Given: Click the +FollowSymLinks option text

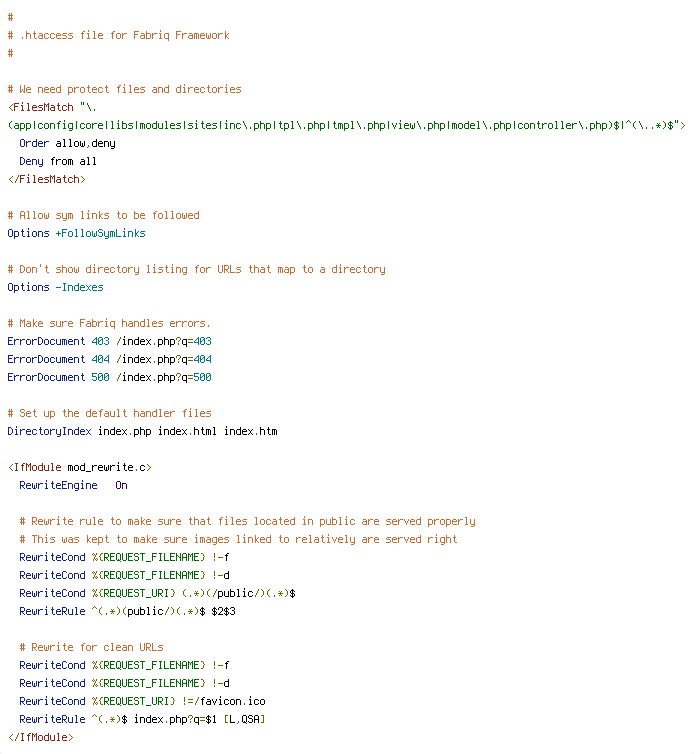Looking at the screenshot, I should [101, 233].
